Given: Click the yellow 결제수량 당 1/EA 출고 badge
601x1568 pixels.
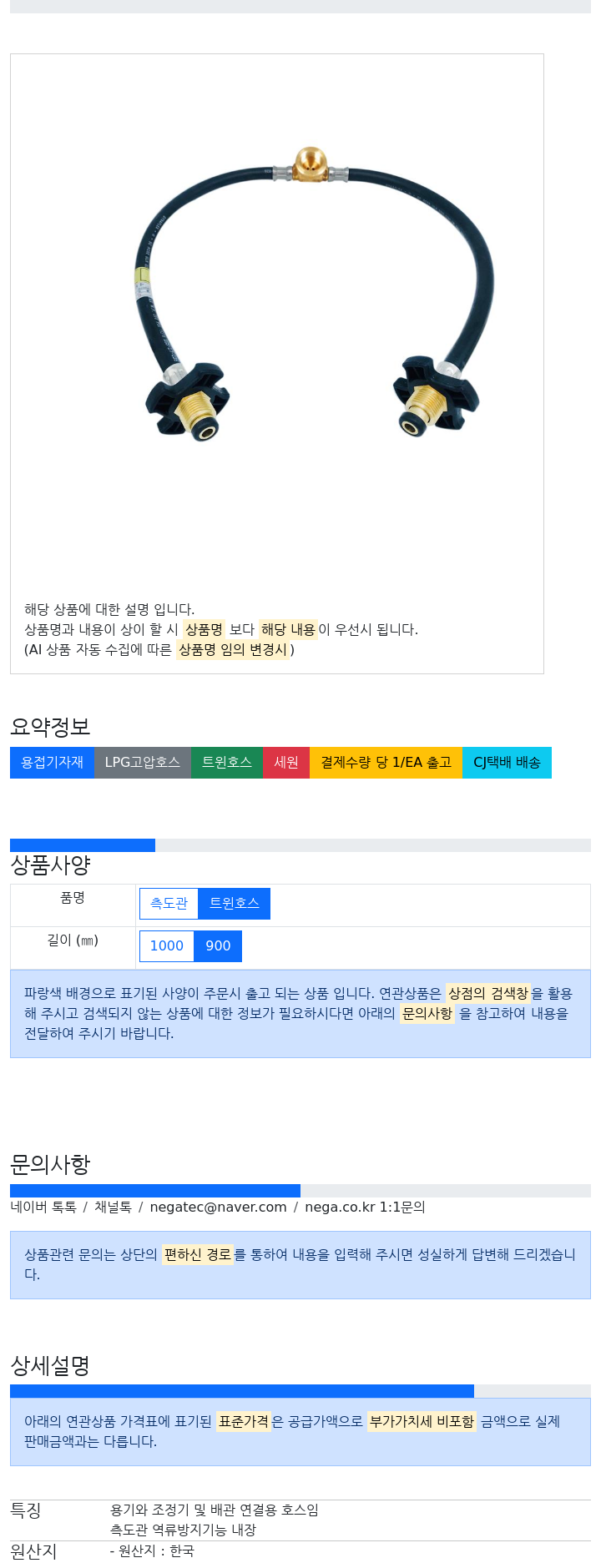Looking at the screenshot, I should tap(386, 763).
